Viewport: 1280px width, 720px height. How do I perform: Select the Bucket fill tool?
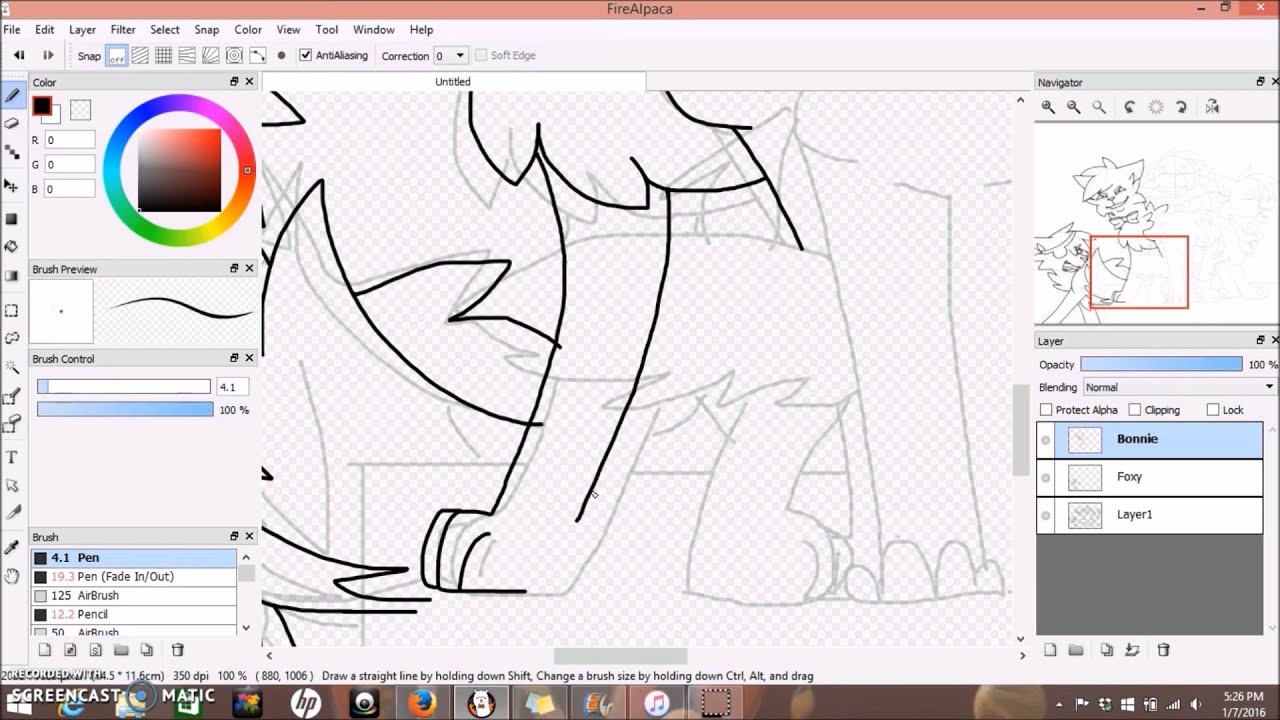point(12,246)
